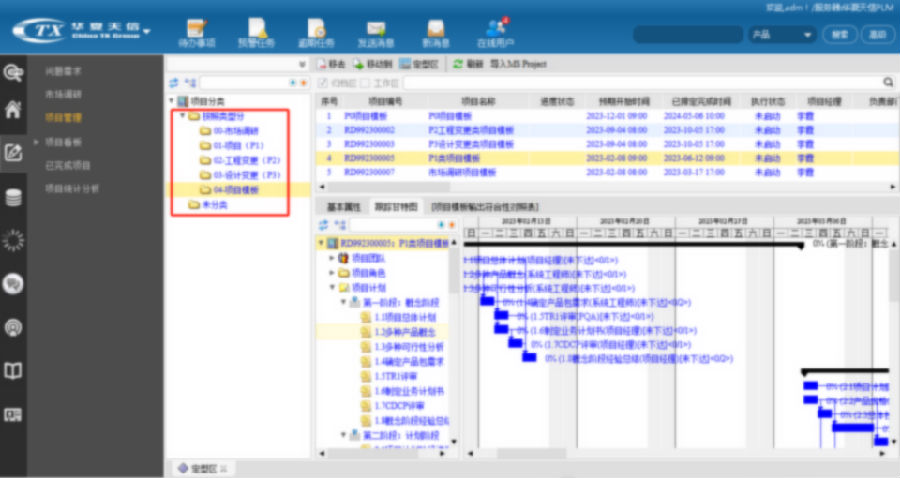Select task 1.5TR1评审 in Gantt tree
The image size is (900, 478).
[x=395, y=376]
